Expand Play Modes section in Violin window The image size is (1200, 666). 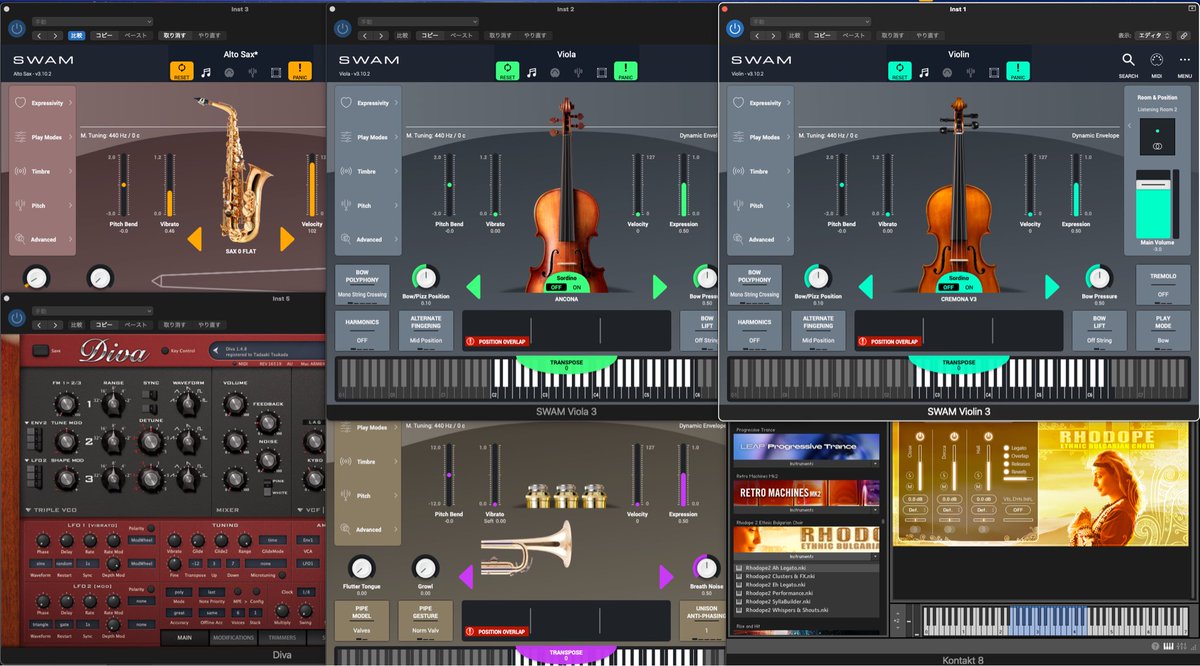(761, 137)
